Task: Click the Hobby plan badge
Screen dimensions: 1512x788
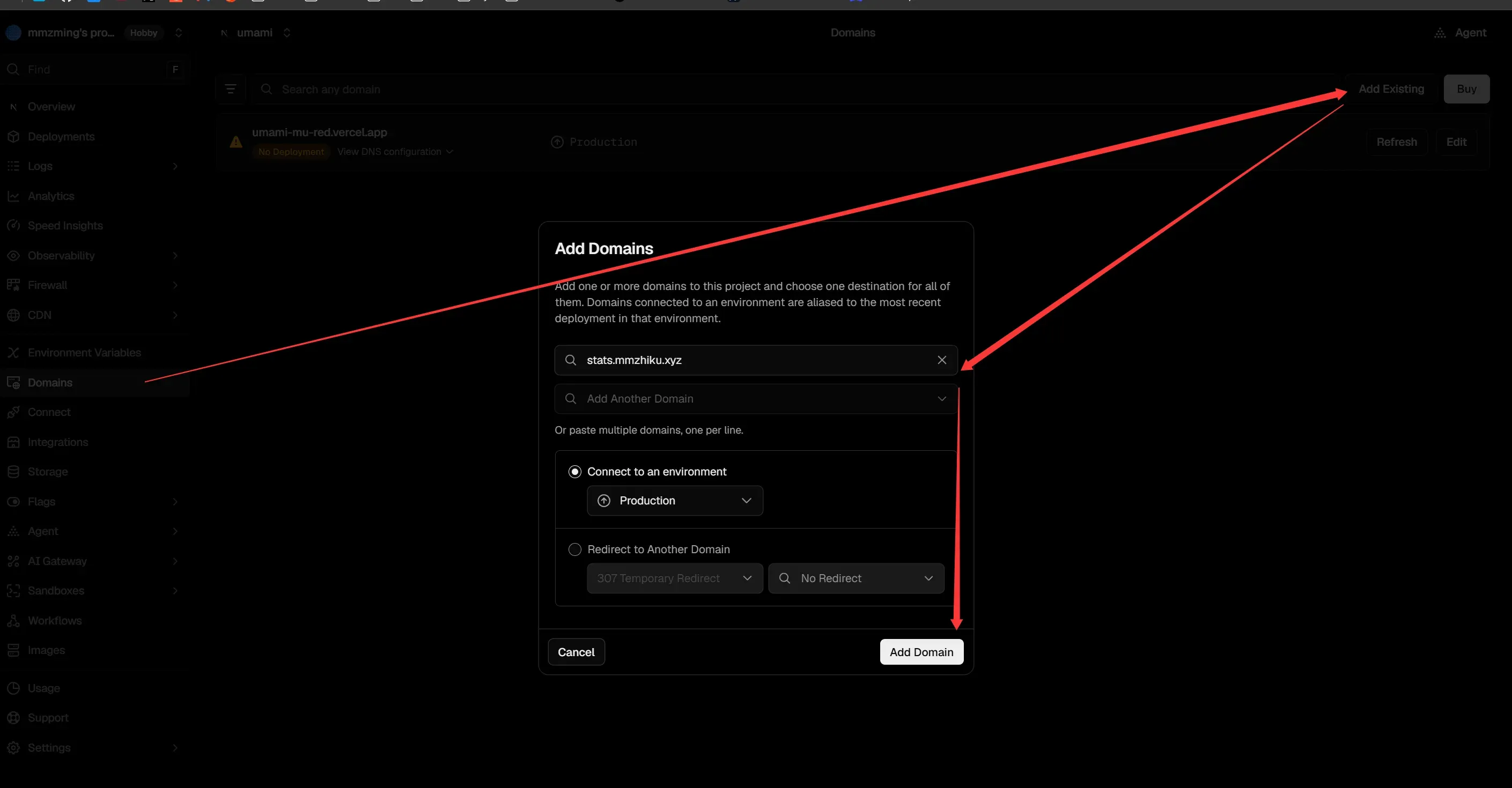Action: (x=144, y=33)
